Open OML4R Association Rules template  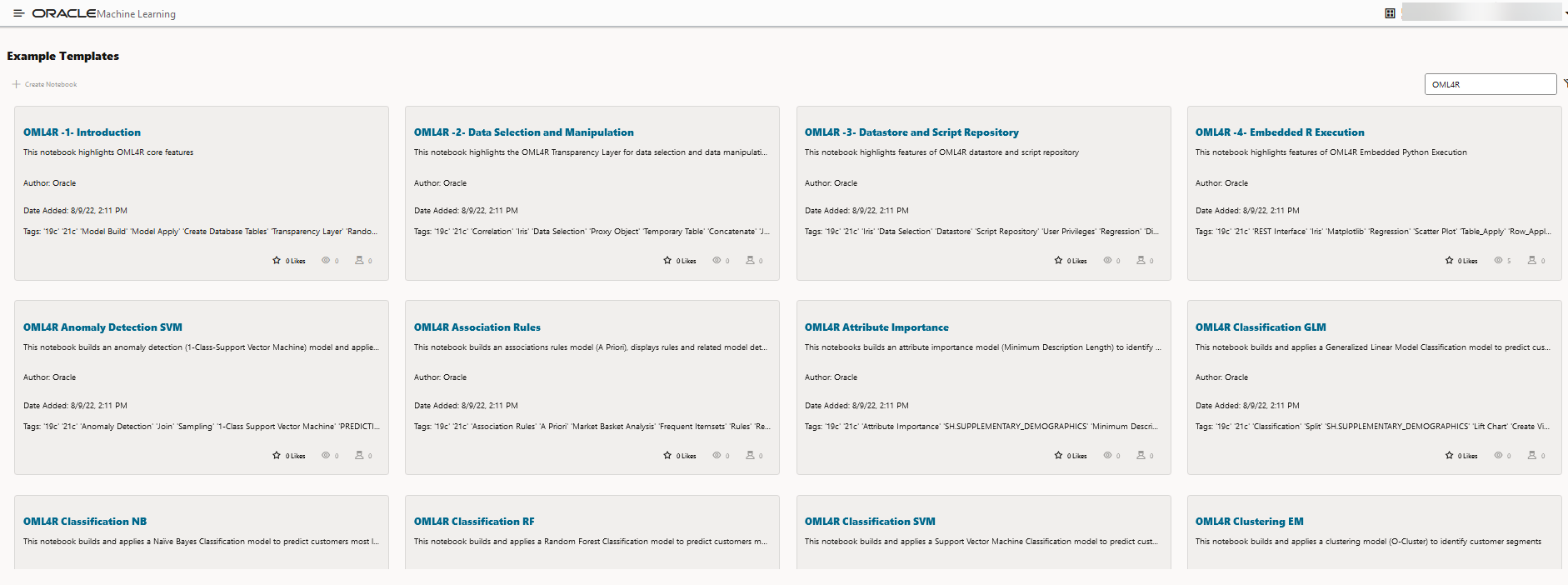point(477,327)
